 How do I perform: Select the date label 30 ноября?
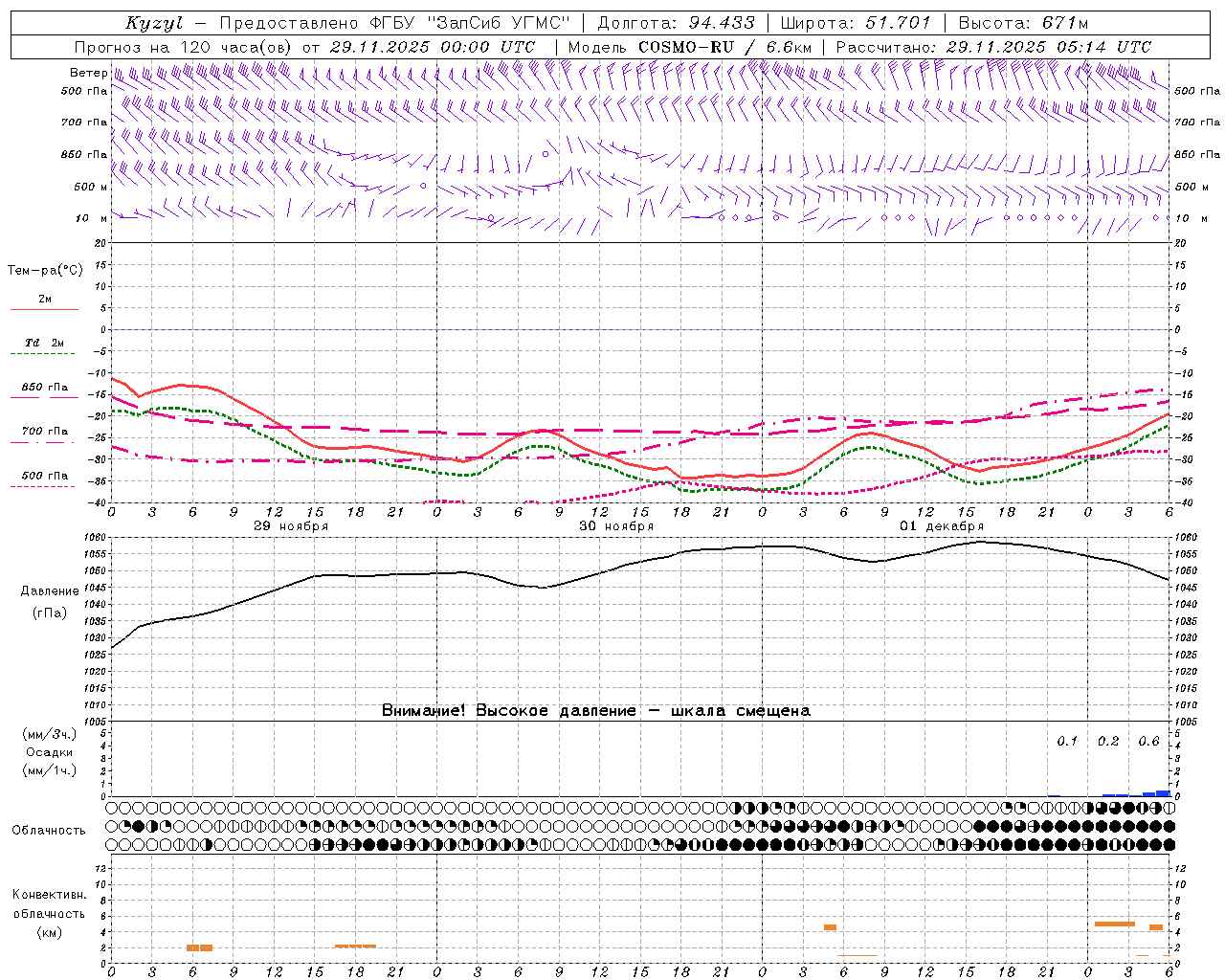[616, 526]
